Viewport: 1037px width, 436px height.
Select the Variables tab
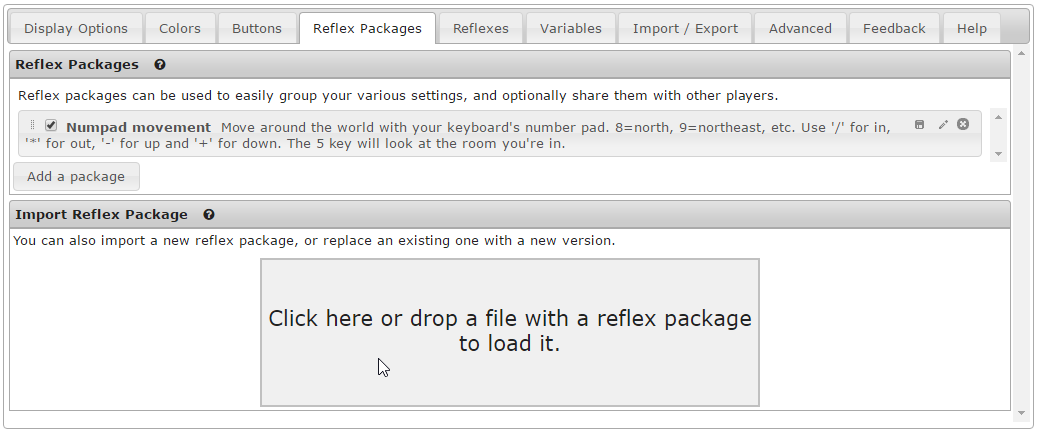pyautogui.click(x=571, y=28)
